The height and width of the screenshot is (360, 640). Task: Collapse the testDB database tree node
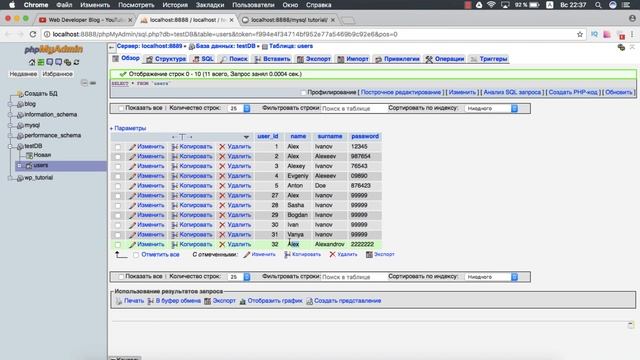11,146
